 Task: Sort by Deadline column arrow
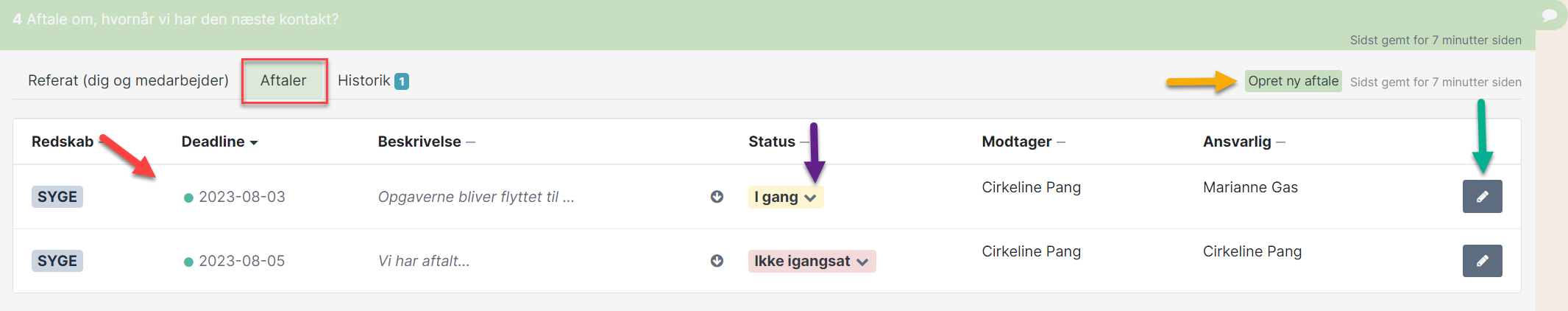point(254,142)
